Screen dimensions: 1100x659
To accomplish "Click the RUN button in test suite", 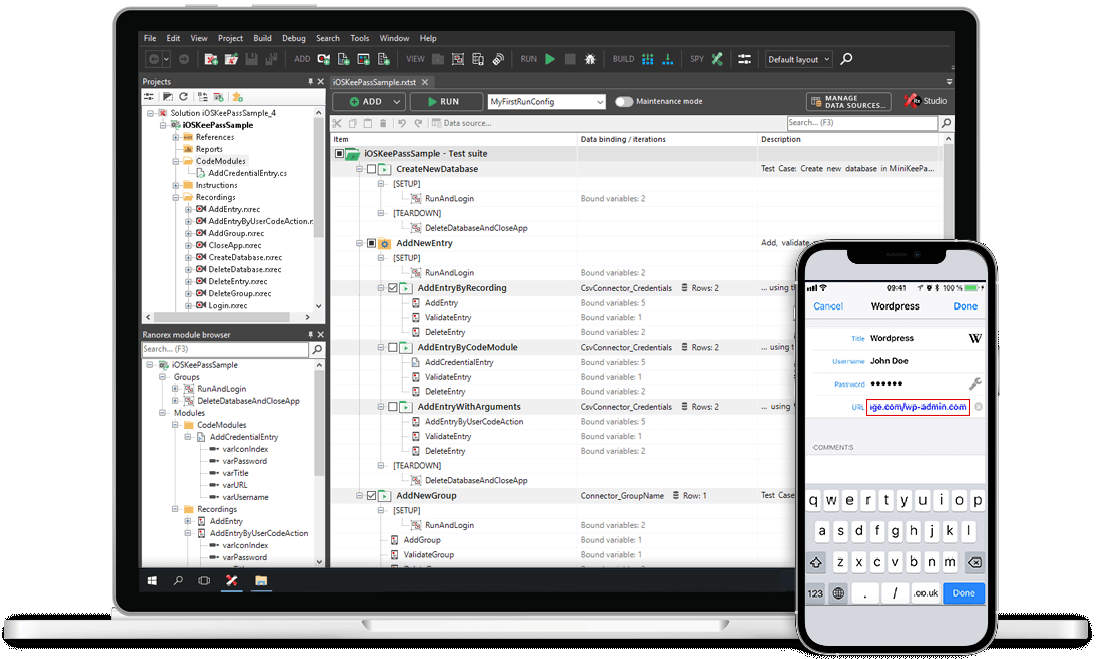I will pos(446,102).
